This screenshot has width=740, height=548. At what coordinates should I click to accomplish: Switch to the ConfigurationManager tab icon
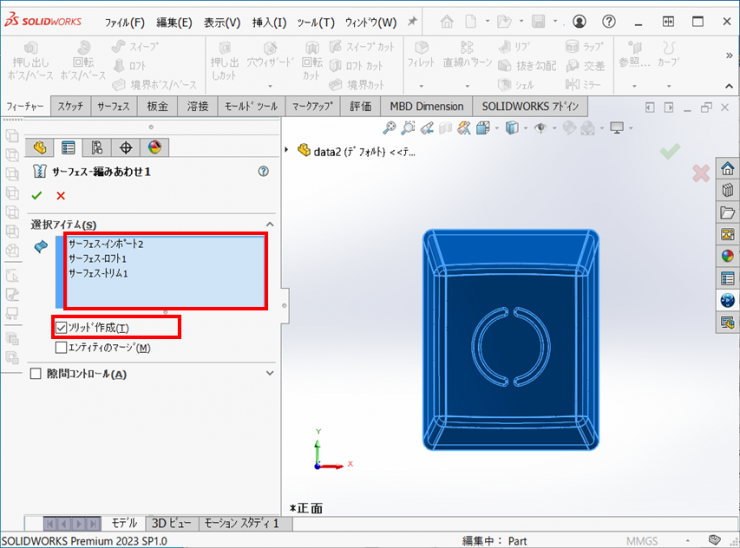[97, 147]
